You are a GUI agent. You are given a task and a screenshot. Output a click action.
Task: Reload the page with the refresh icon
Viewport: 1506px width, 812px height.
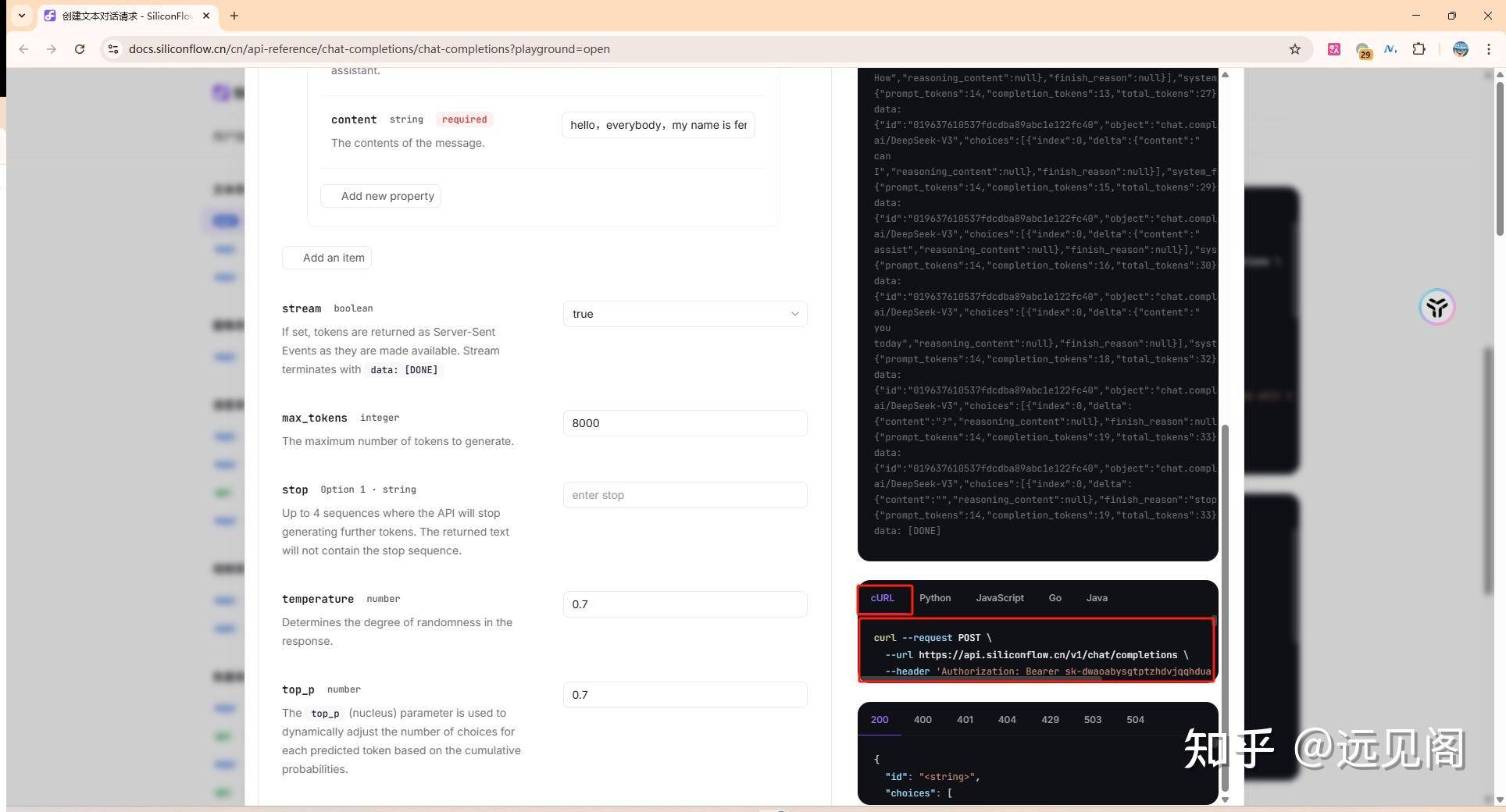(x=80, y=49)
